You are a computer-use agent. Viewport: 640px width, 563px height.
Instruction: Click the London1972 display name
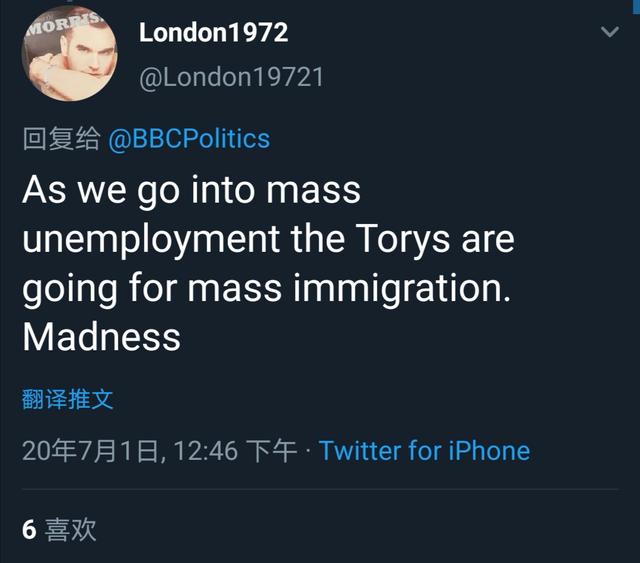coord(213,32)
